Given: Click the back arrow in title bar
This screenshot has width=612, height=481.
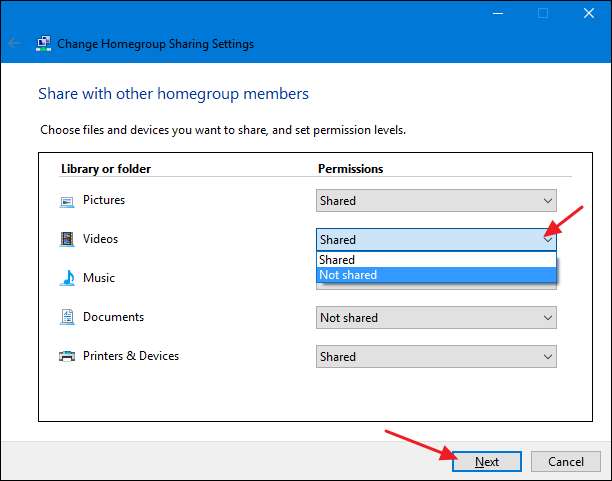Looking at the screenshot, I should point(15,44).
